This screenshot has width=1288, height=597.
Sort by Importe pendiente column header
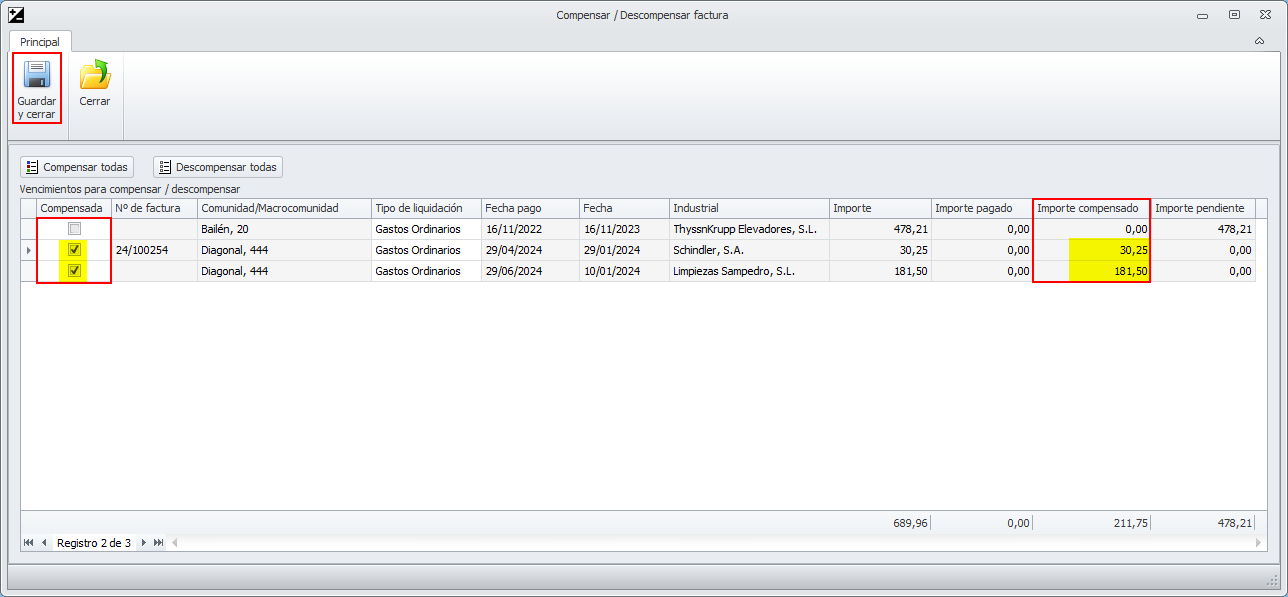[x=1203, y=208]
